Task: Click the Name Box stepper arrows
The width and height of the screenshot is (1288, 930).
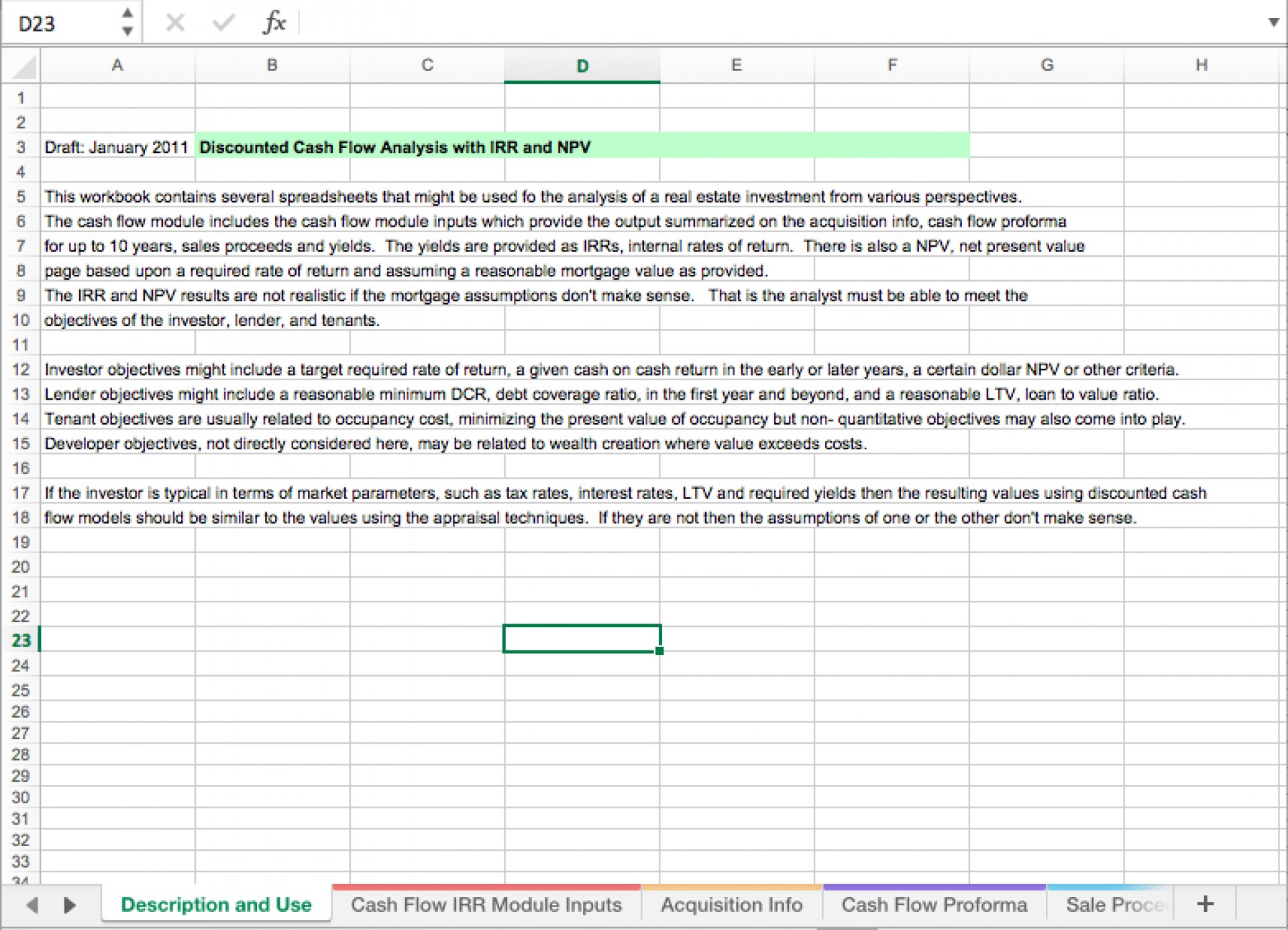Action: [127, 22]
